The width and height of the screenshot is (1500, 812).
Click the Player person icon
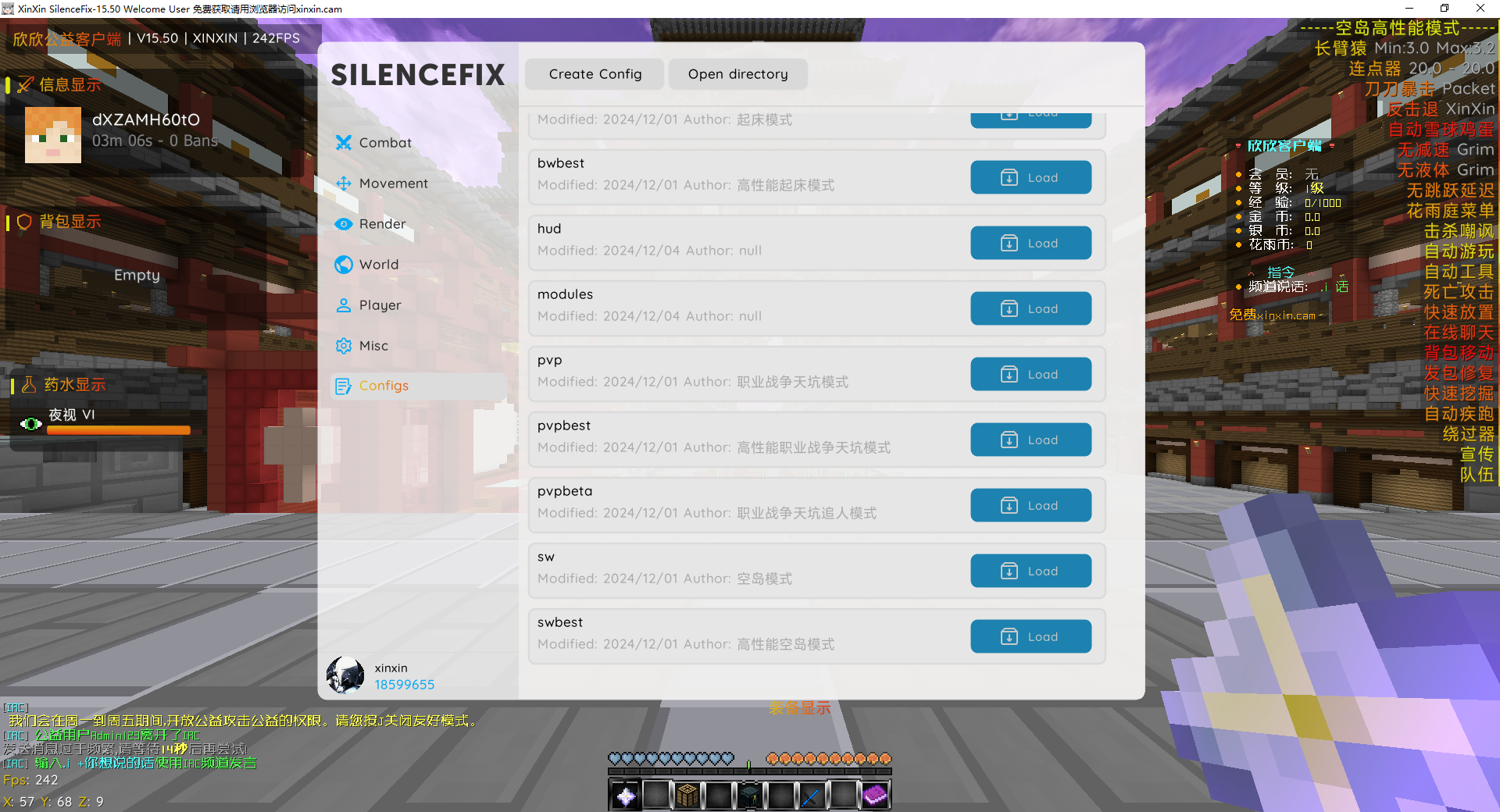[343, 305]
